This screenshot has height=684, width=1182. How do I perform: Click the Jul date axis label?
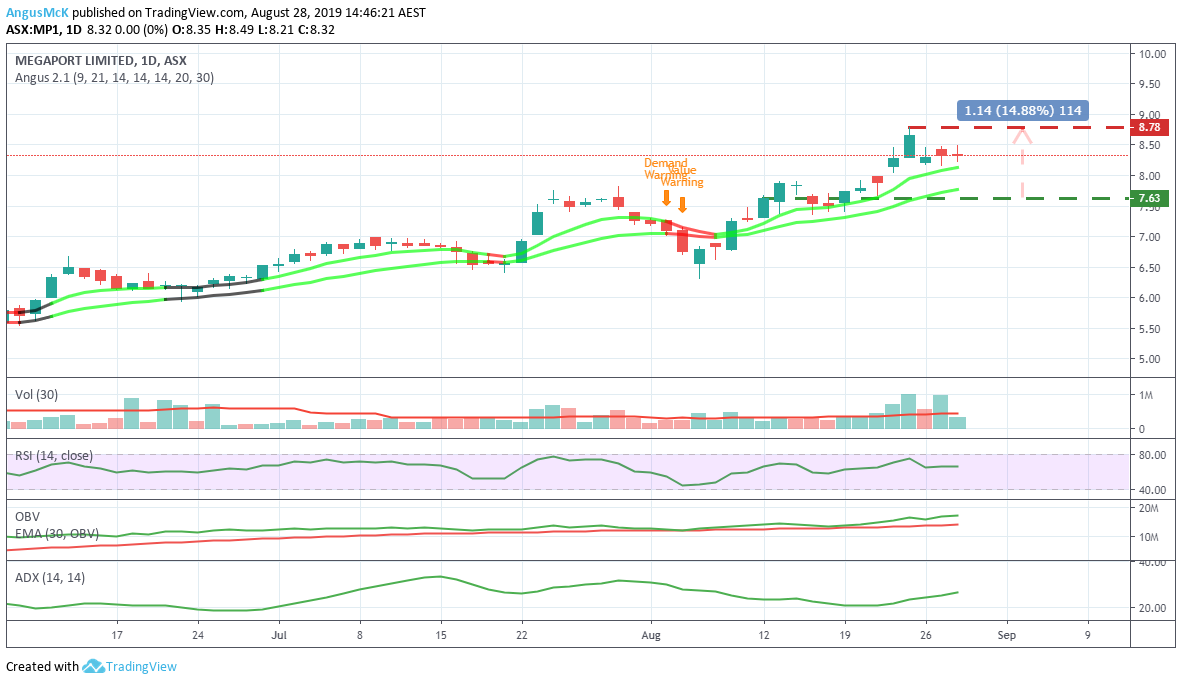tap(279, 635)
